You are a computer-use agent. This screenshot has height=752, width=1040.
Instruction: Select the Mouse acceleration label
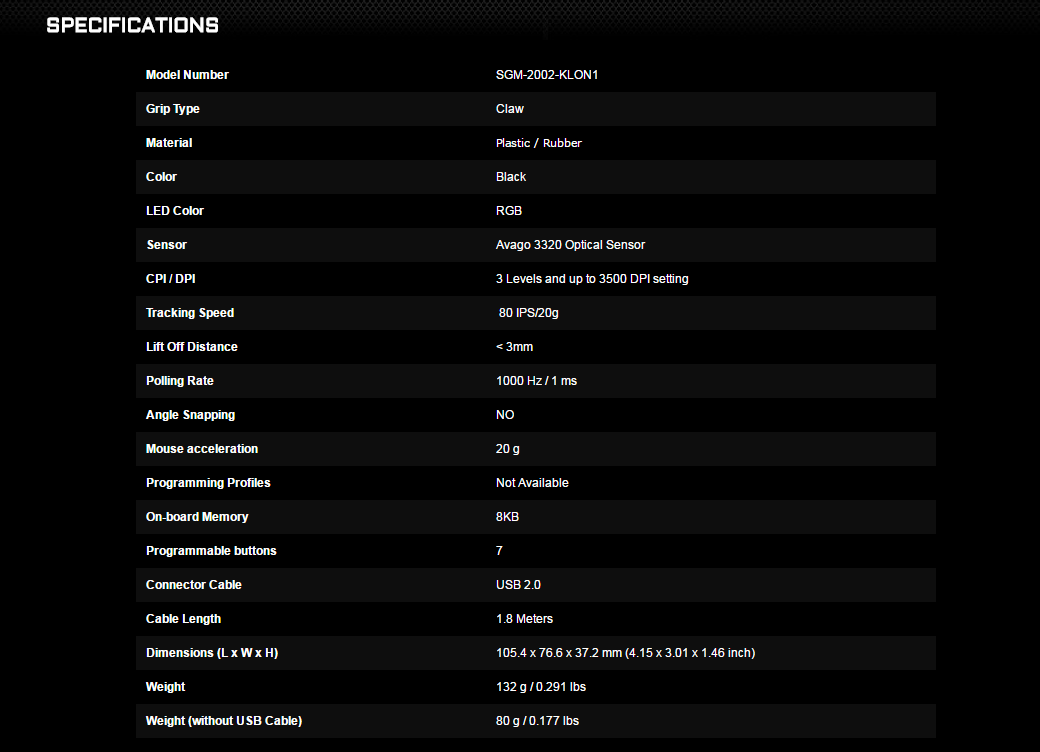pos(202,449)
